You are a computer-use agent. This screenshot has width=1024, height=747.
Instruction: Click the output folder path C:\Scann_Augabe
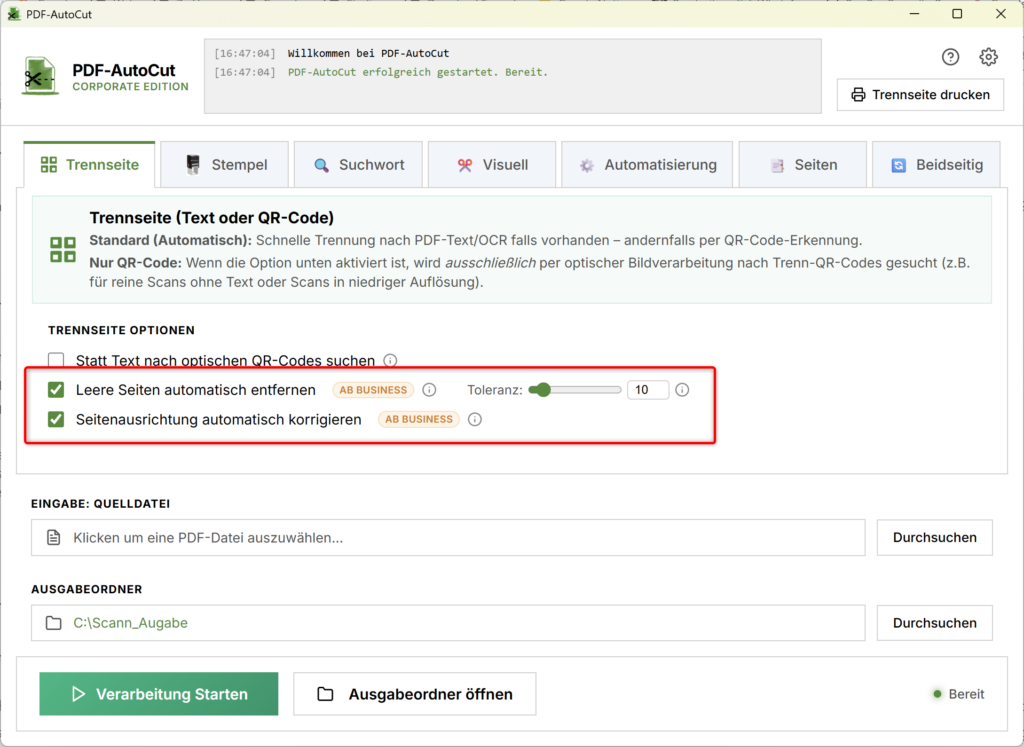[130, 623]
